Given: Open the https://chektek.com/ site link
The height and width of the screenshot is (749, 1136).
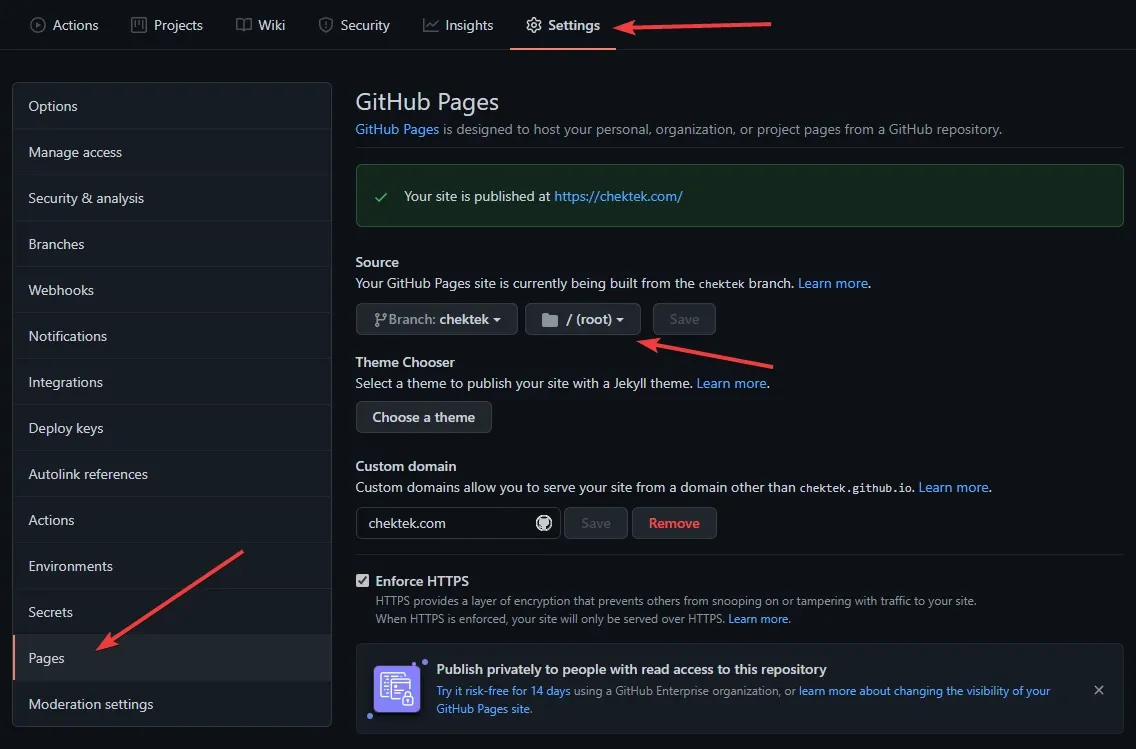Looking at the screenshot, I should 618,196.
